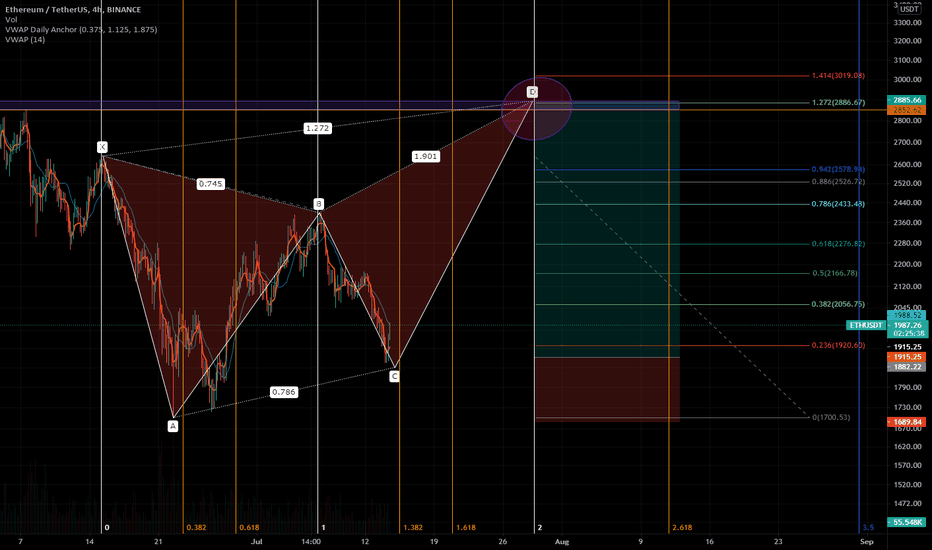The image size is (932, 550).
Task: Click the 0.618(2276.82) Fibonacci level
Action: [838, 244]
